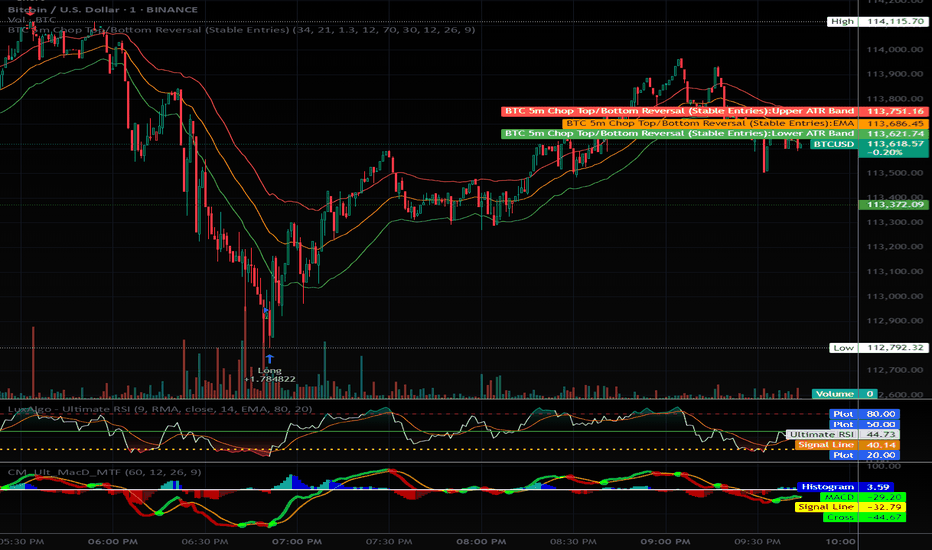Click the BTCUSD last price label
Screen dimensions: 932x550
[834, 144]
